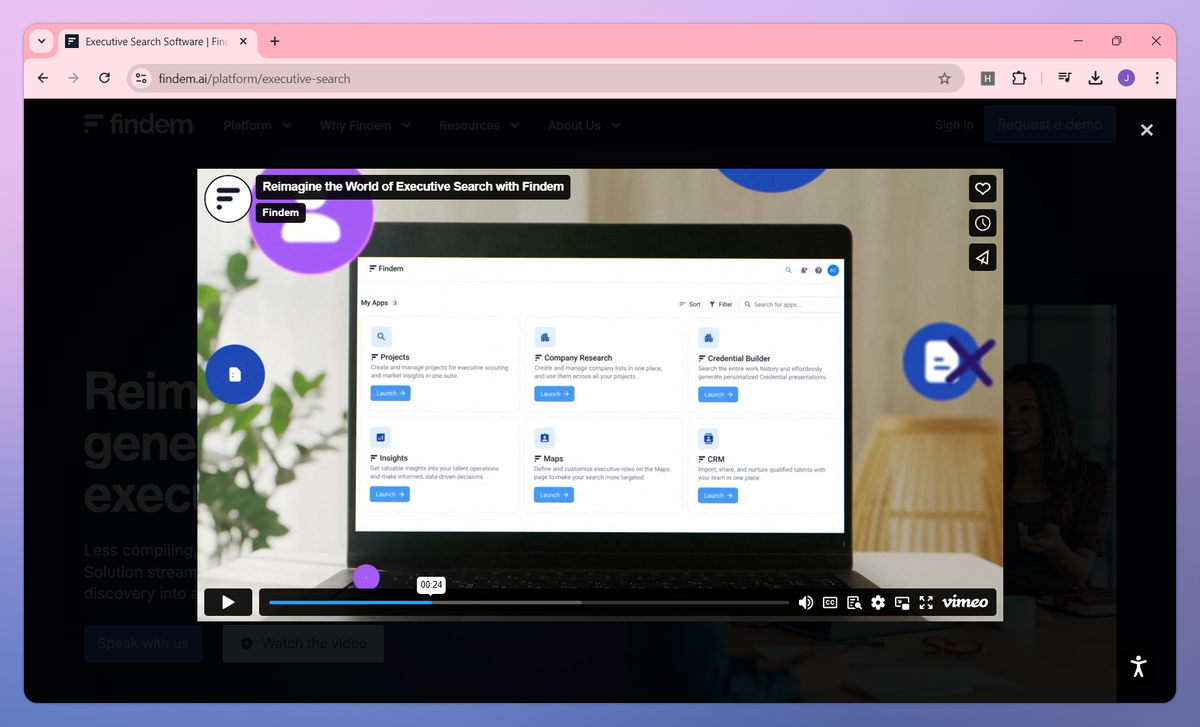The height and width of the screenshot is (727, 1200).
Task: Open the Findem channel avatar in video
Action: [x=228, y=198]
